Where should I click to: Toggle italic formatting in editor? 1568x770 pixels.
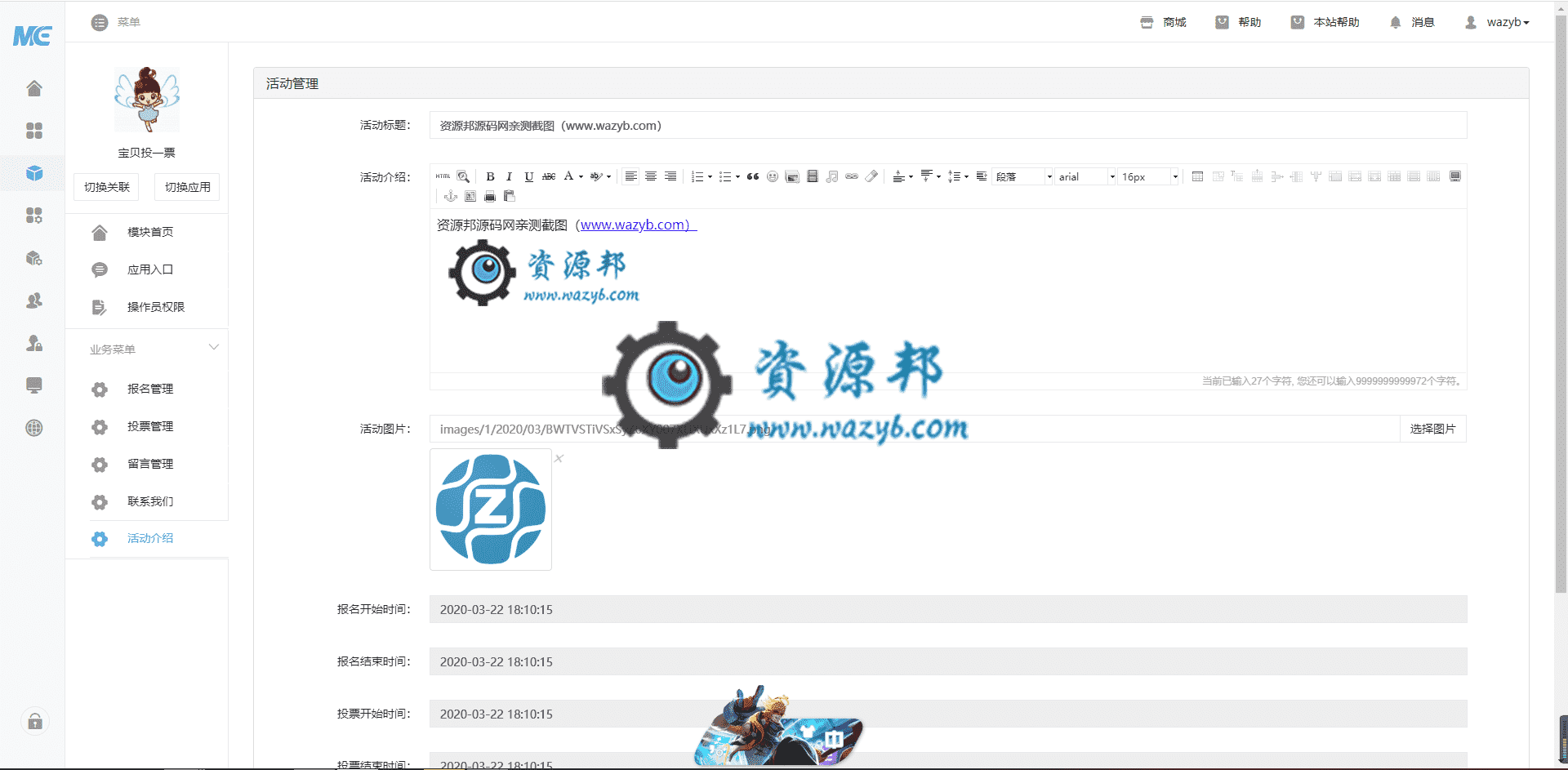510,176
